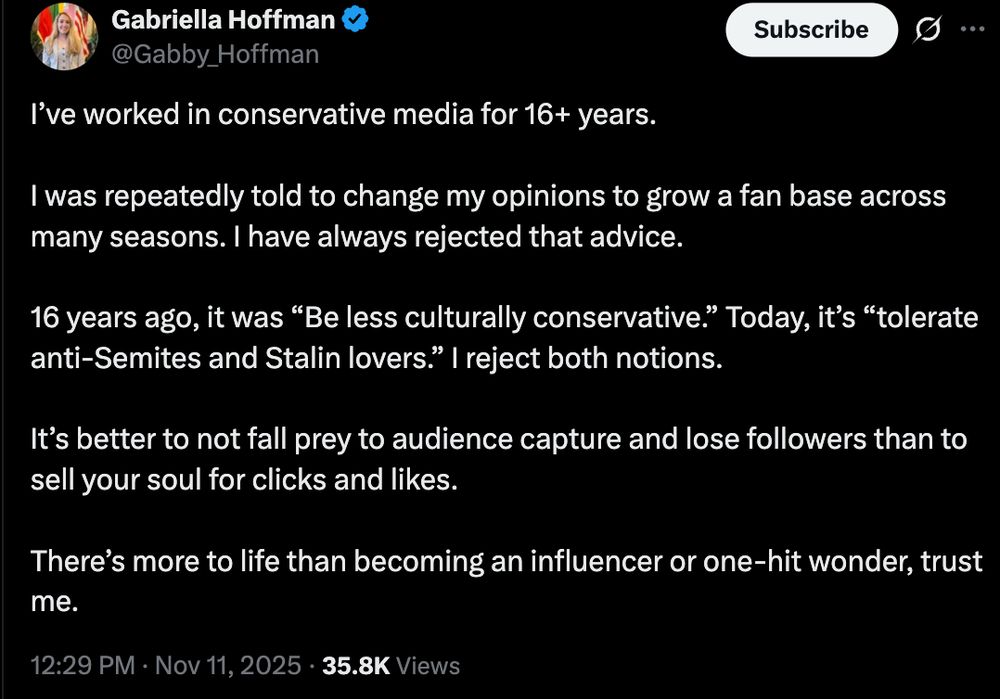
Task: Click Gabriella Hoffman's profile picture
Action: click(64, 35)
